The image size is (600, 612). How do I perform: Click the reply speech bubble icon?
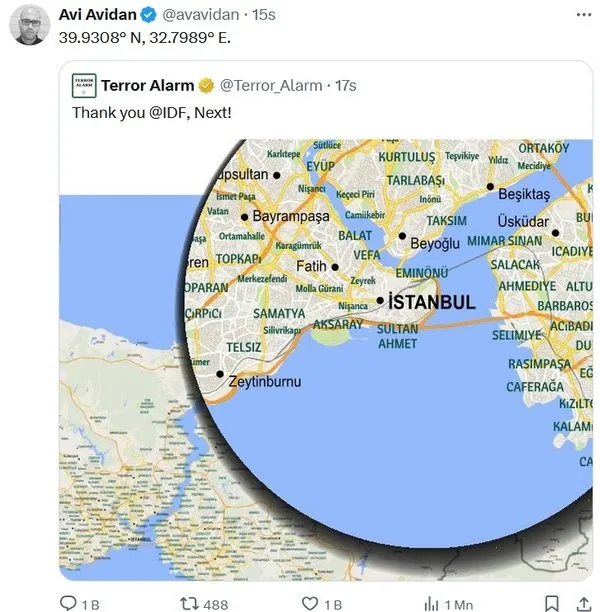[x=69, y=603]
